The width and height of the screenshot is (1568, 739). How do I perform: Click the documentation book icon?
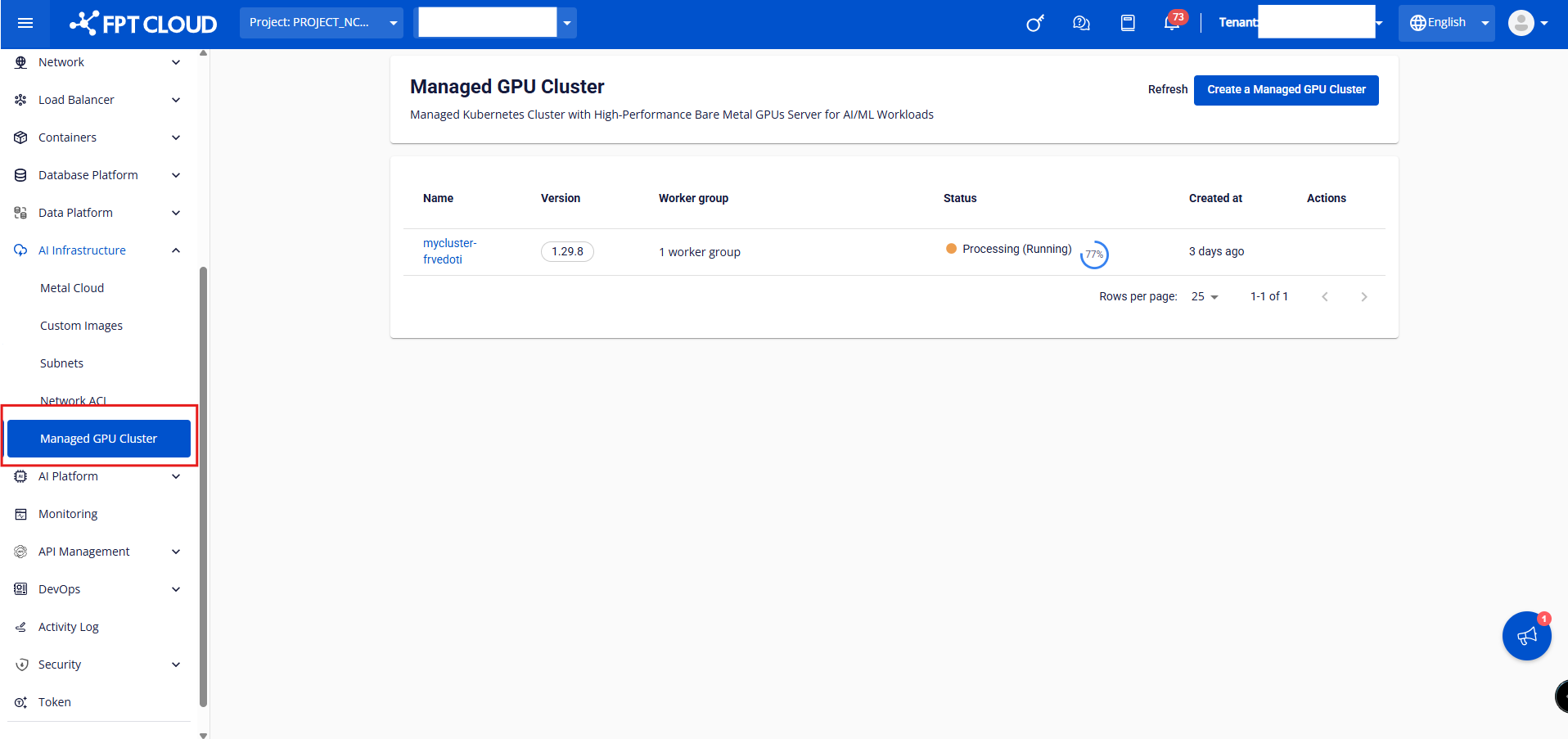[1128, 23]
